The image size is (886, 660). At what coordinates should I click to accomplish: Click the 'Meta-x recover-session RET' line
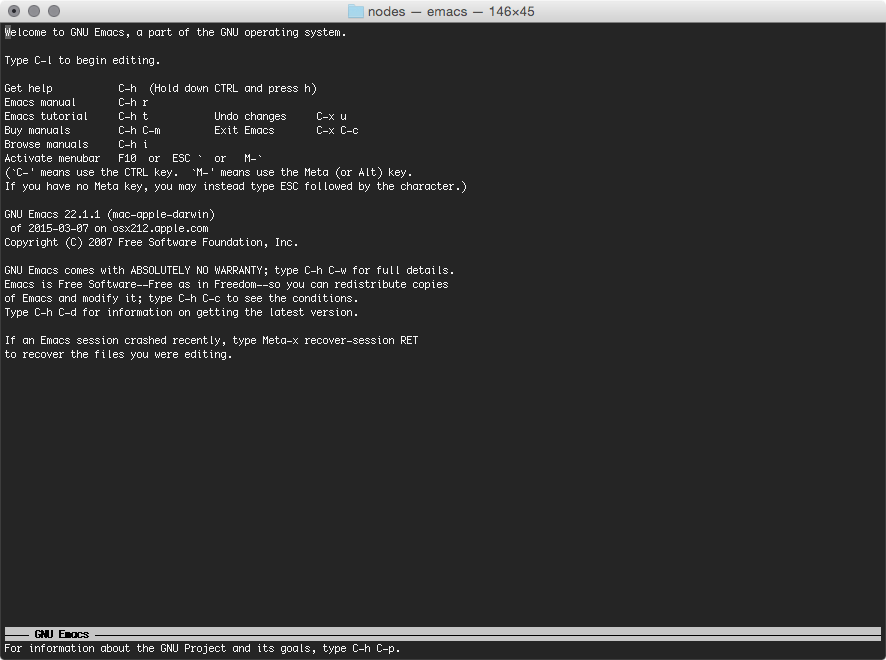(x=211, y=340)
